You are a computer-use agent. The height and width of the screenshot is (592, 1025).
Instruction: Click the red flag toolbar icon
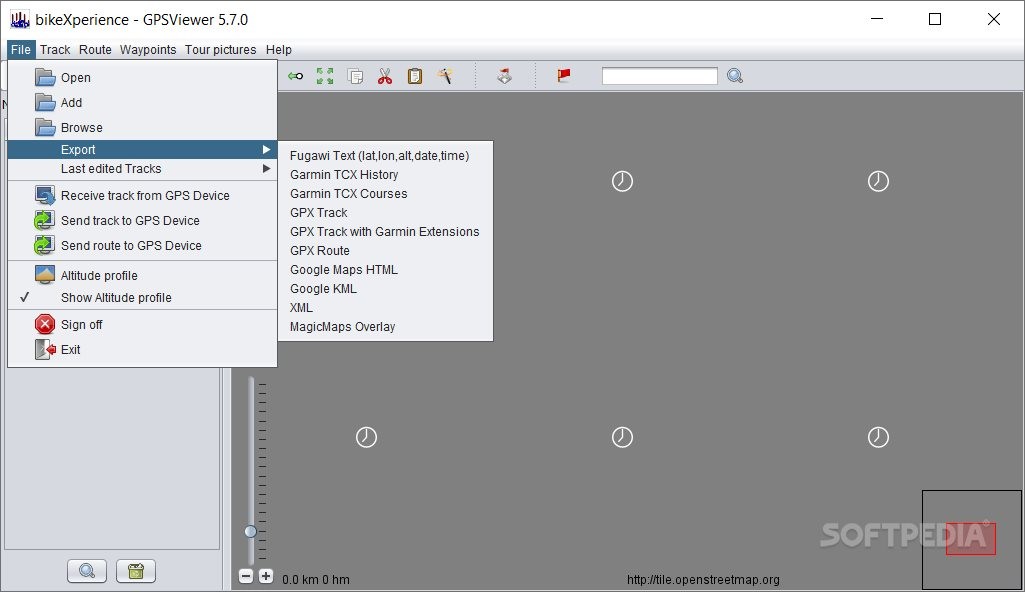563,76
